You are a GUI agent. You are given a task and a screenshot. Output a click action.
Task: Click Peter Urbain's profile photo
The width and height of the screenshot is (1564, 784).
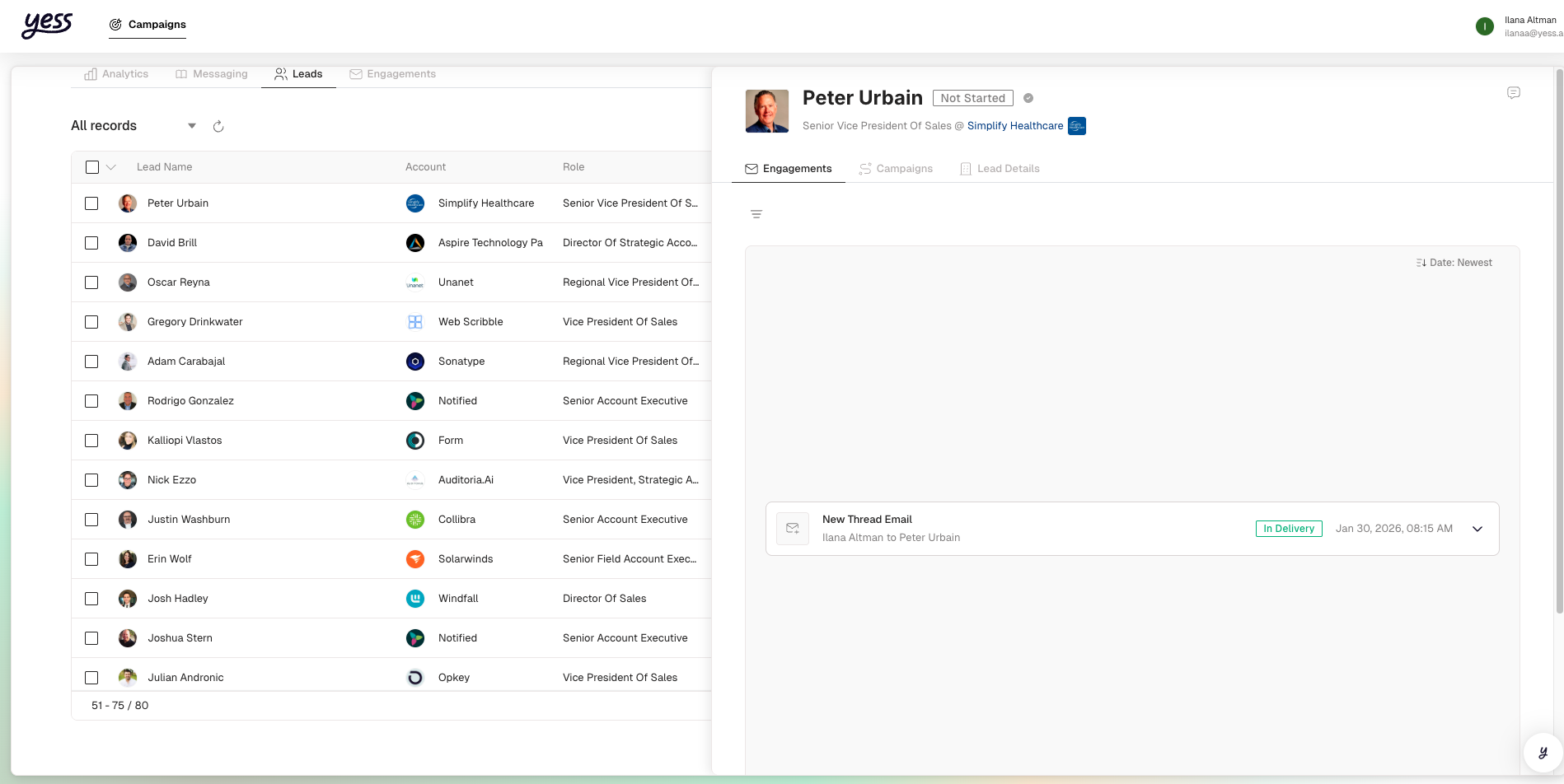[x=766, y=111]
